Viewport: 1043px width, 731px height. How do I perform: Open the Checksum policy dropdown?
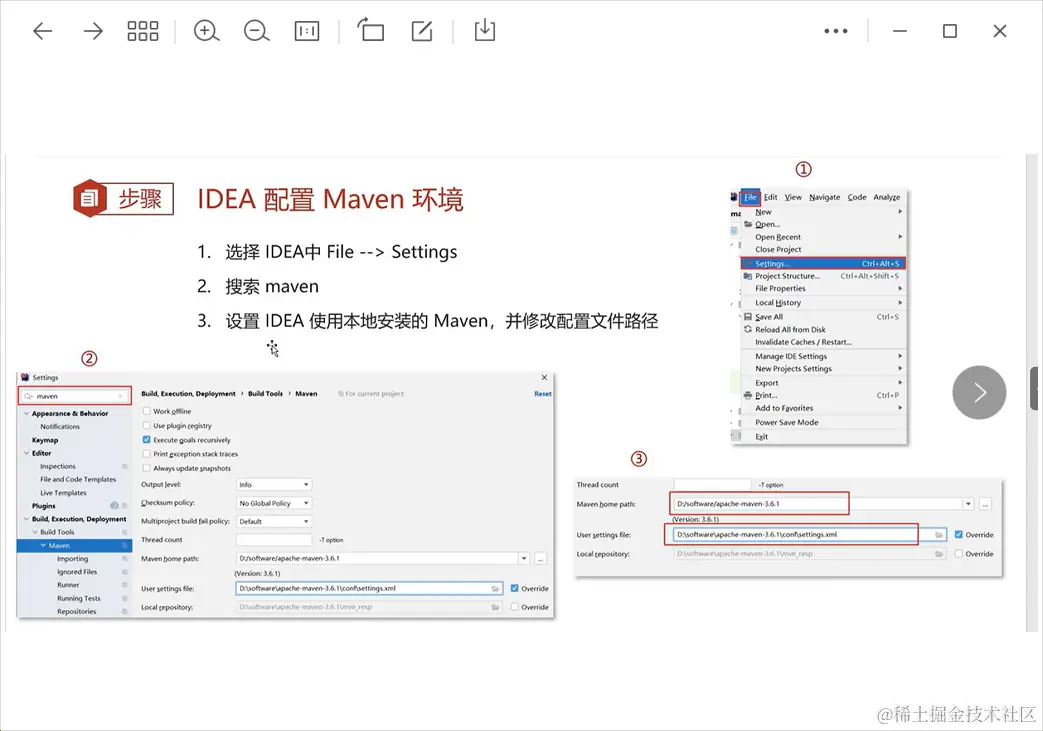coord(274,503)
